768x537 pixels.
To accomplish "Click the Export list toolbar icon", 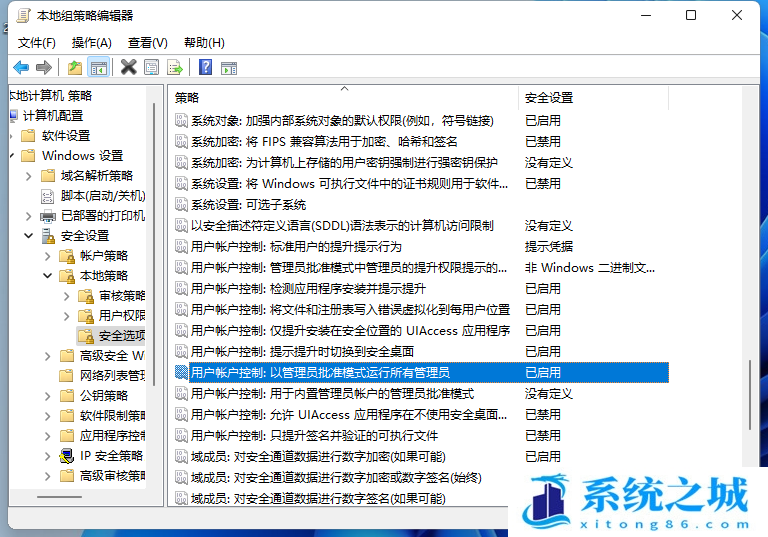I will 175,67.
